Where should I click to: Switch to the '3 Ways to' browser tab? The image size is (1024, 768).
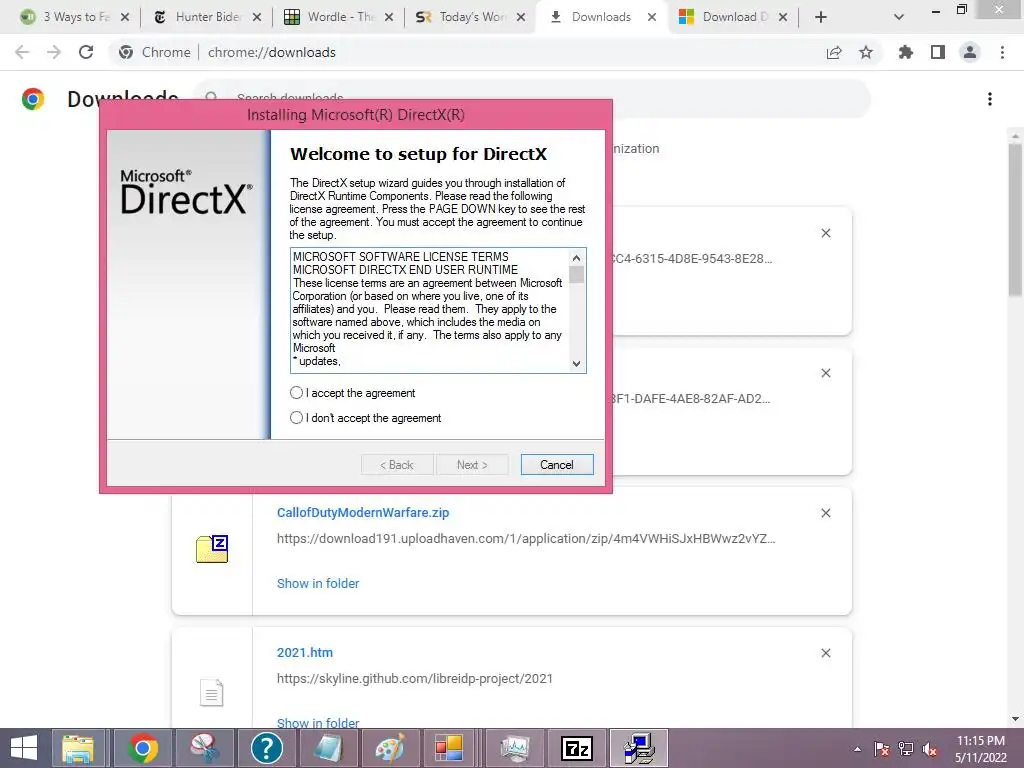pos(73,17)
